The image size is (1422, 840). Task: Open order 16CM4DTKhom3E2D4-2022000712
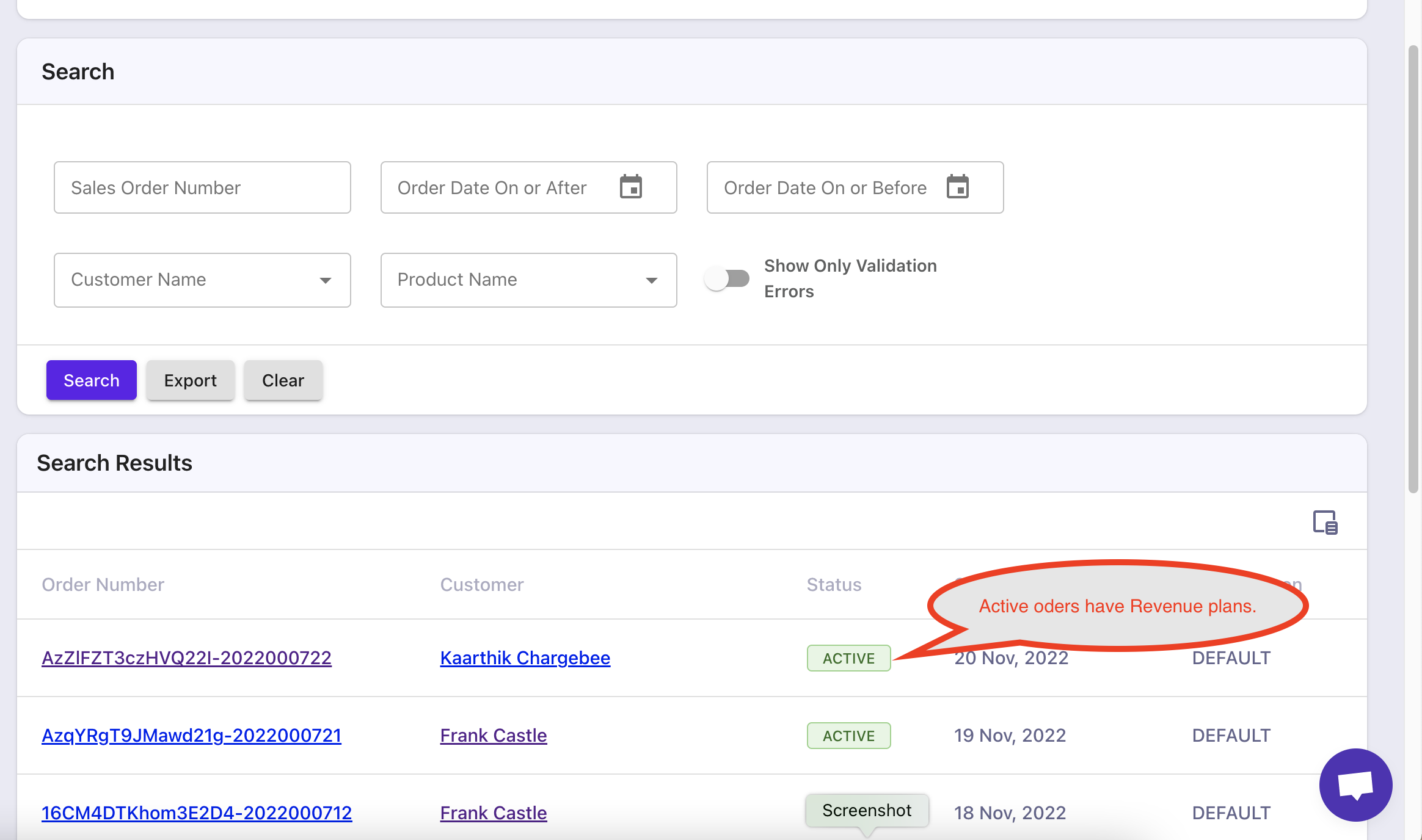pos(197,813)
